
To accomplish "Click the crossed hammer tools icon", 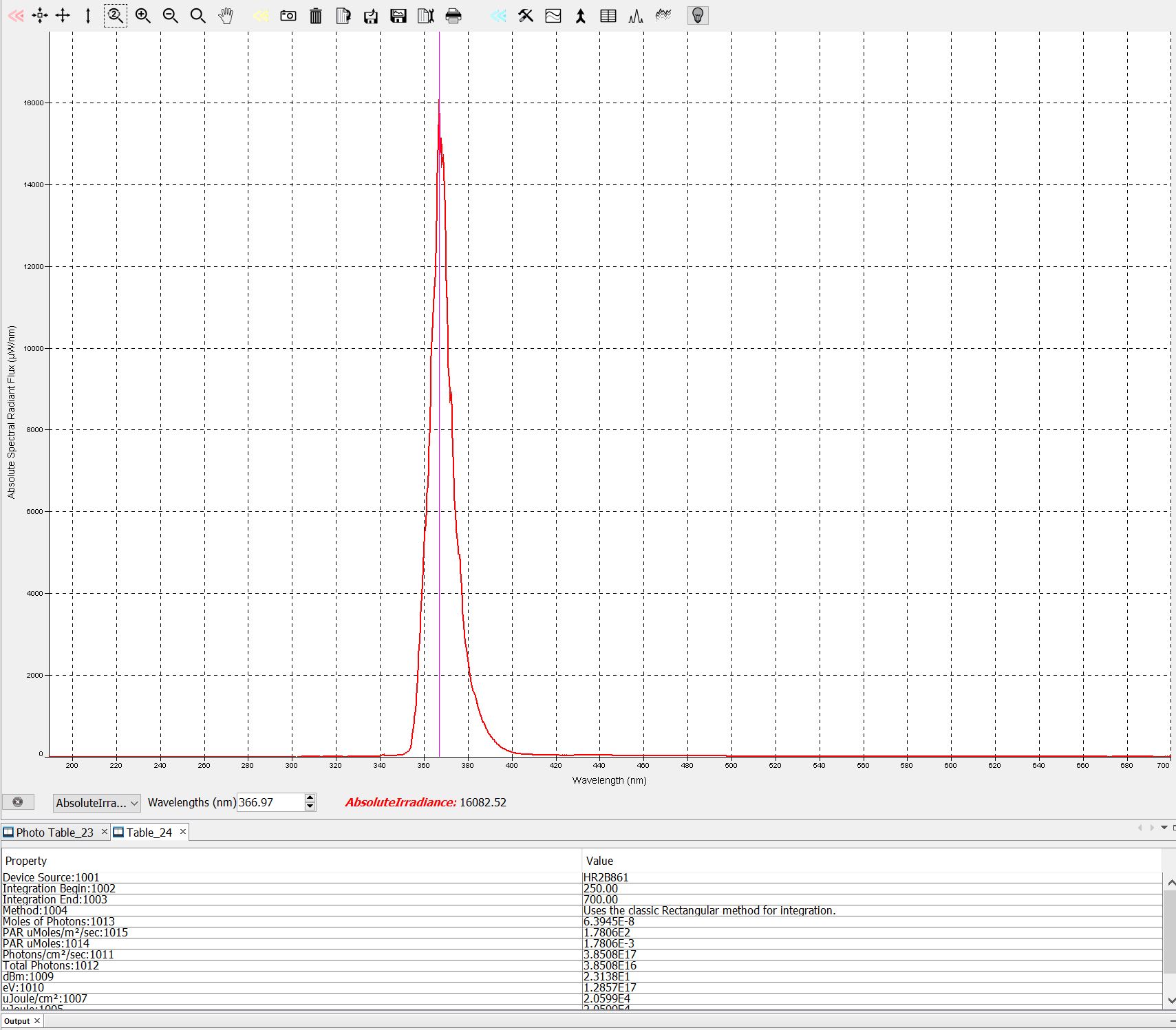I will click(x=526, y=16).
